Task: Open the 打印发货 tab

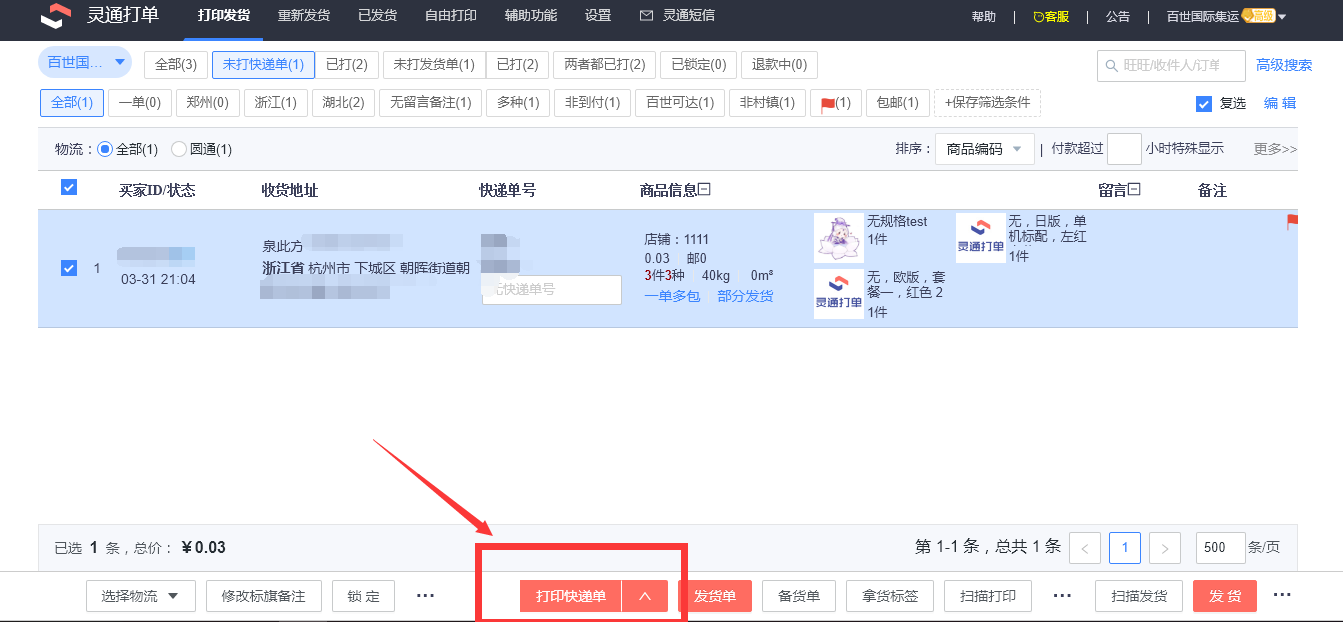Action: click(224, 16)
